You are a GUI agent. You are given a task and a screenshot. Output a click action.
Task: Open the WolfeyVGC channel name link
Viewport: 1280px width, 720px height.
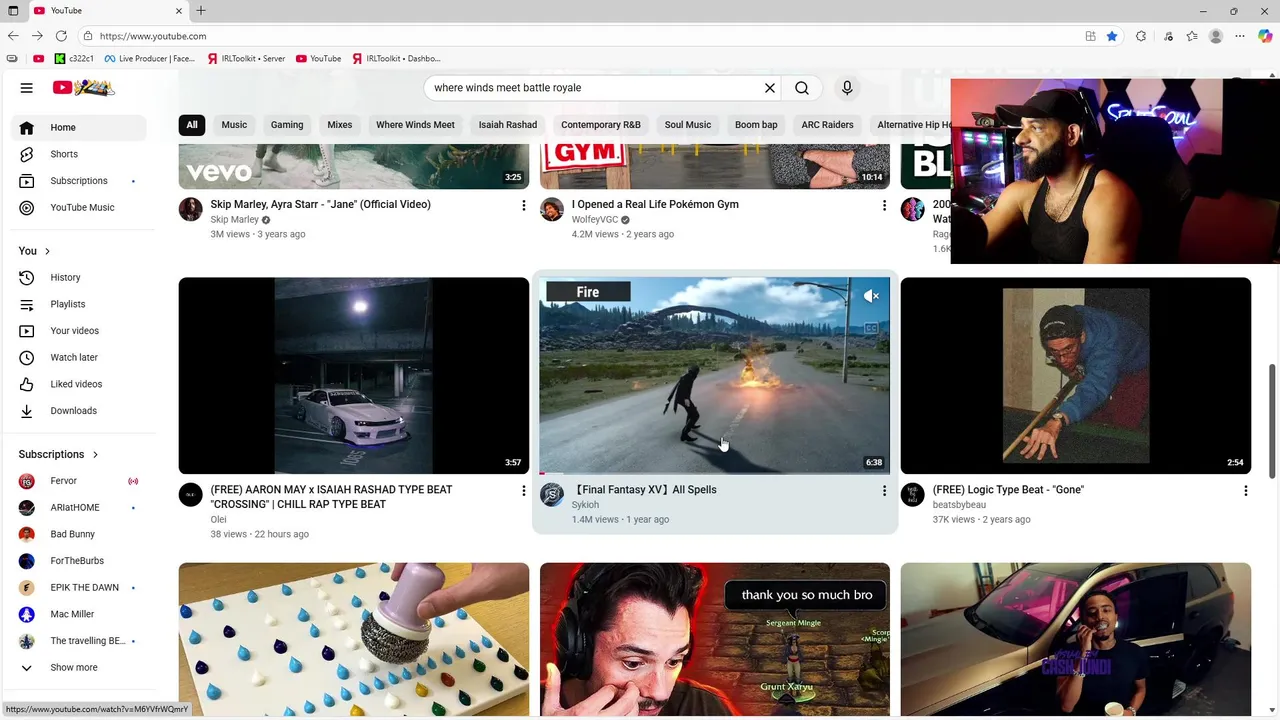pyautogui.click(x=595, y=219)
